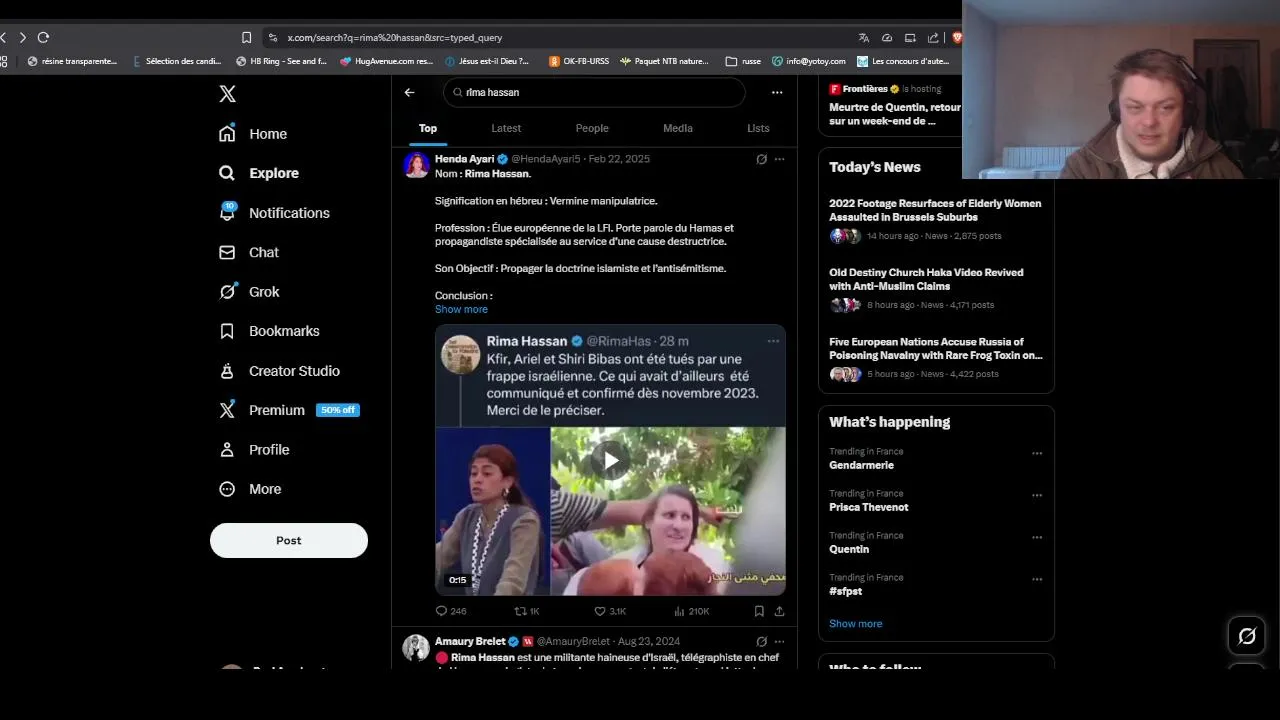Open the translate page icon

[863, 37]
